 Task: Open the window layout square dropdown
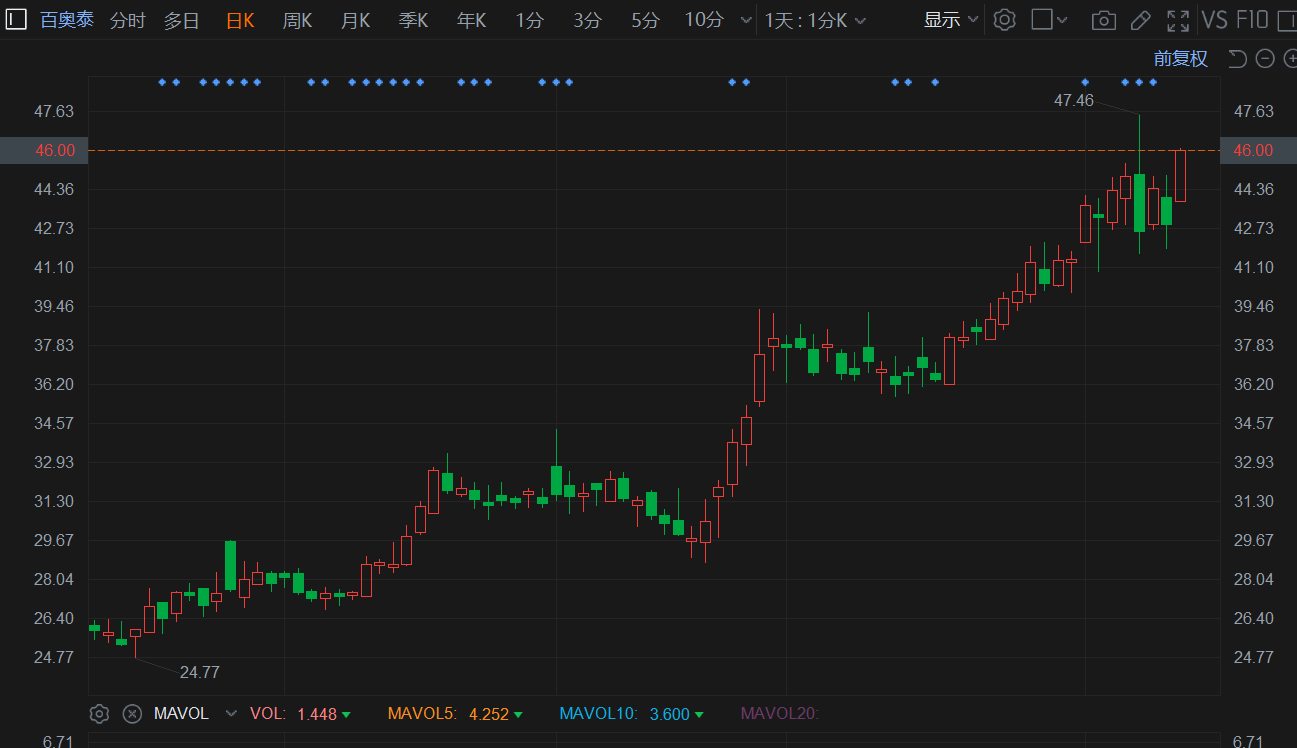(1050, 20)
